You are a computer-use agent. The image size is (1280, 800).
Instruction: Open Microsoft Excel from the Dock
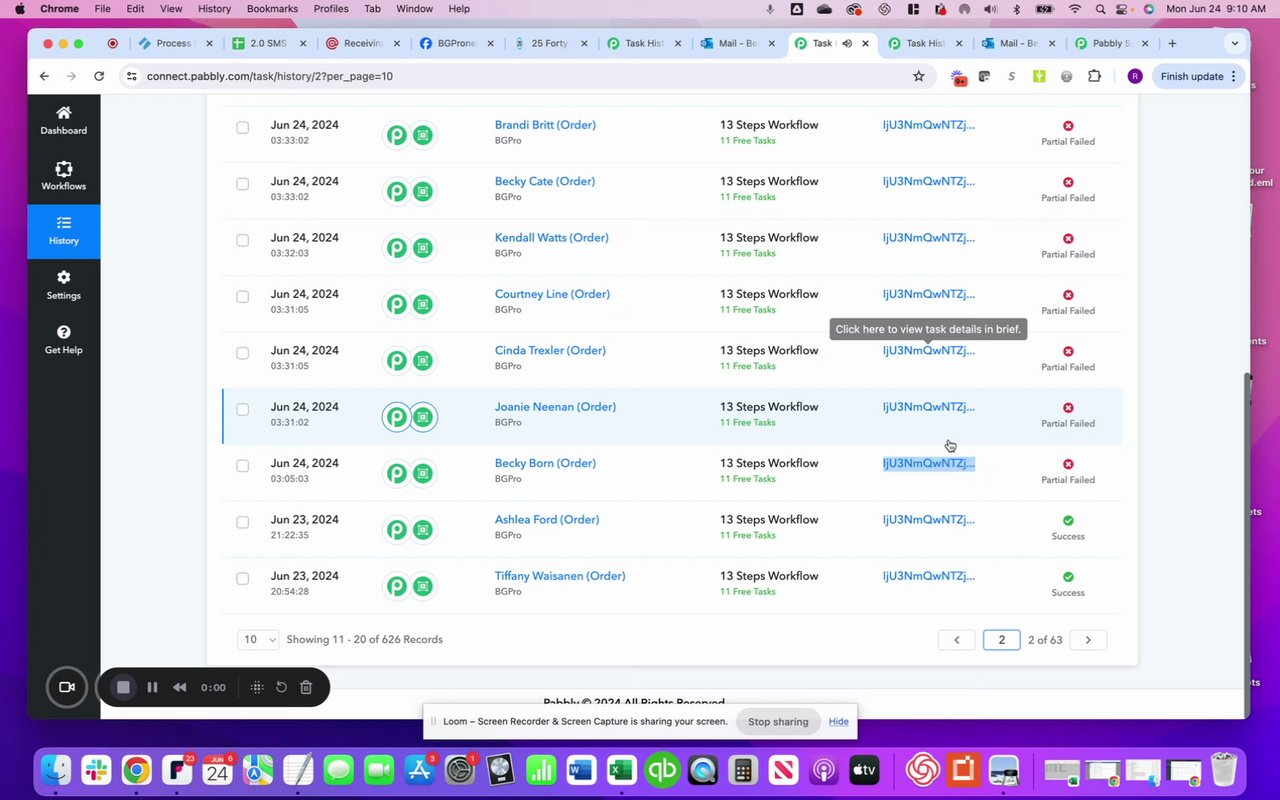[621, 770]
